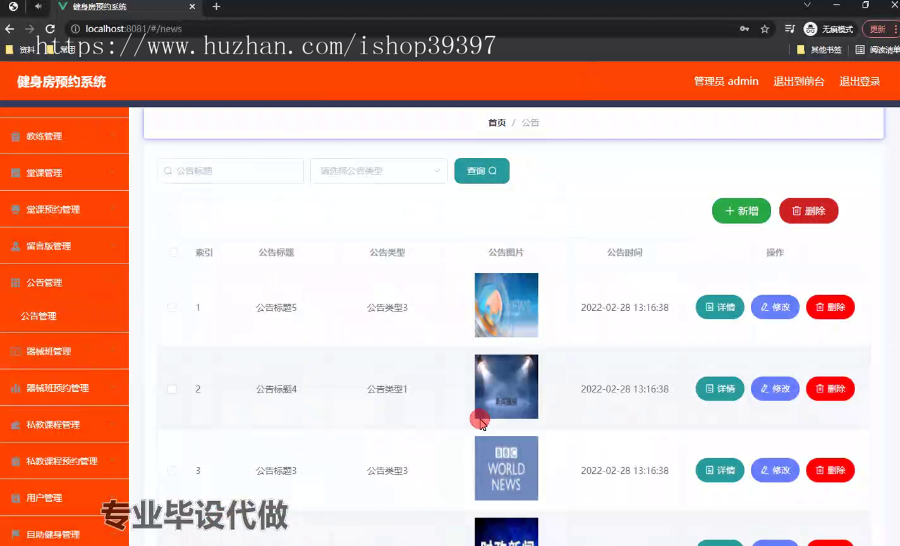Expand the 堂课预约管理 sidebar menu
This screenshot has width=900, height=546.
[x=64, y=210]
